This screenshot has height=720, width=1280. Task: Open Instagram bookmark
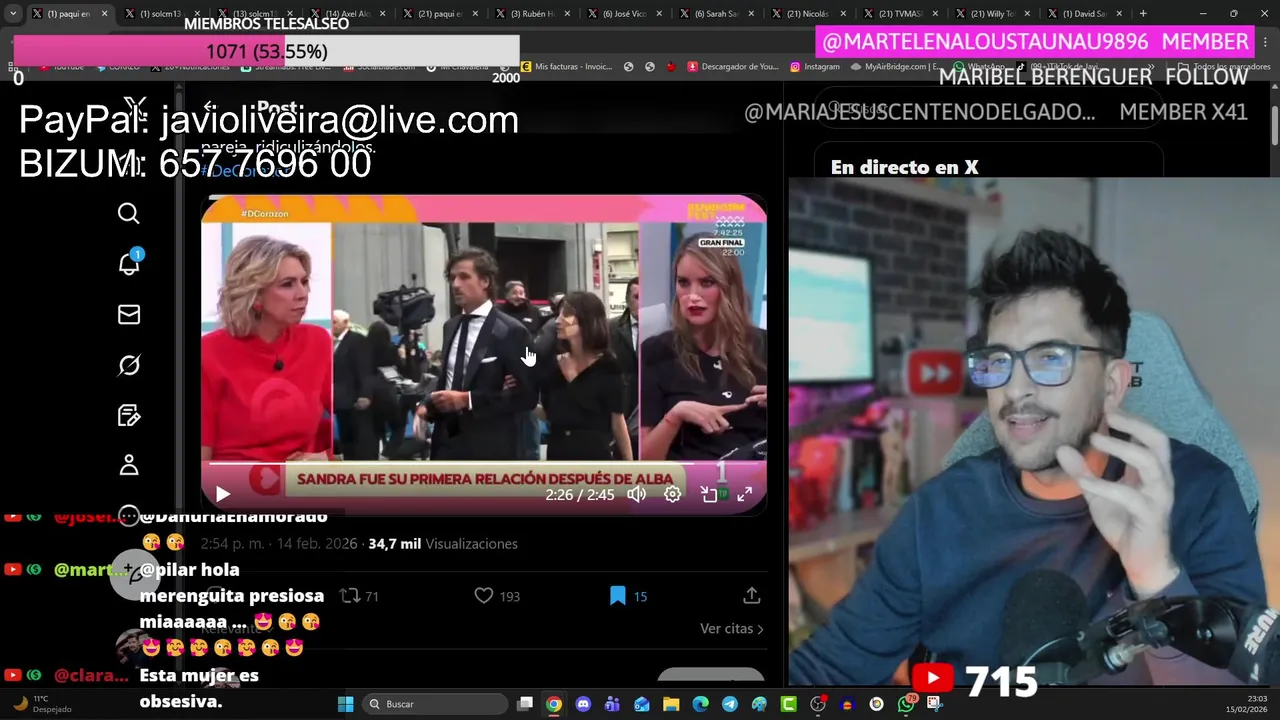(814, 67)
